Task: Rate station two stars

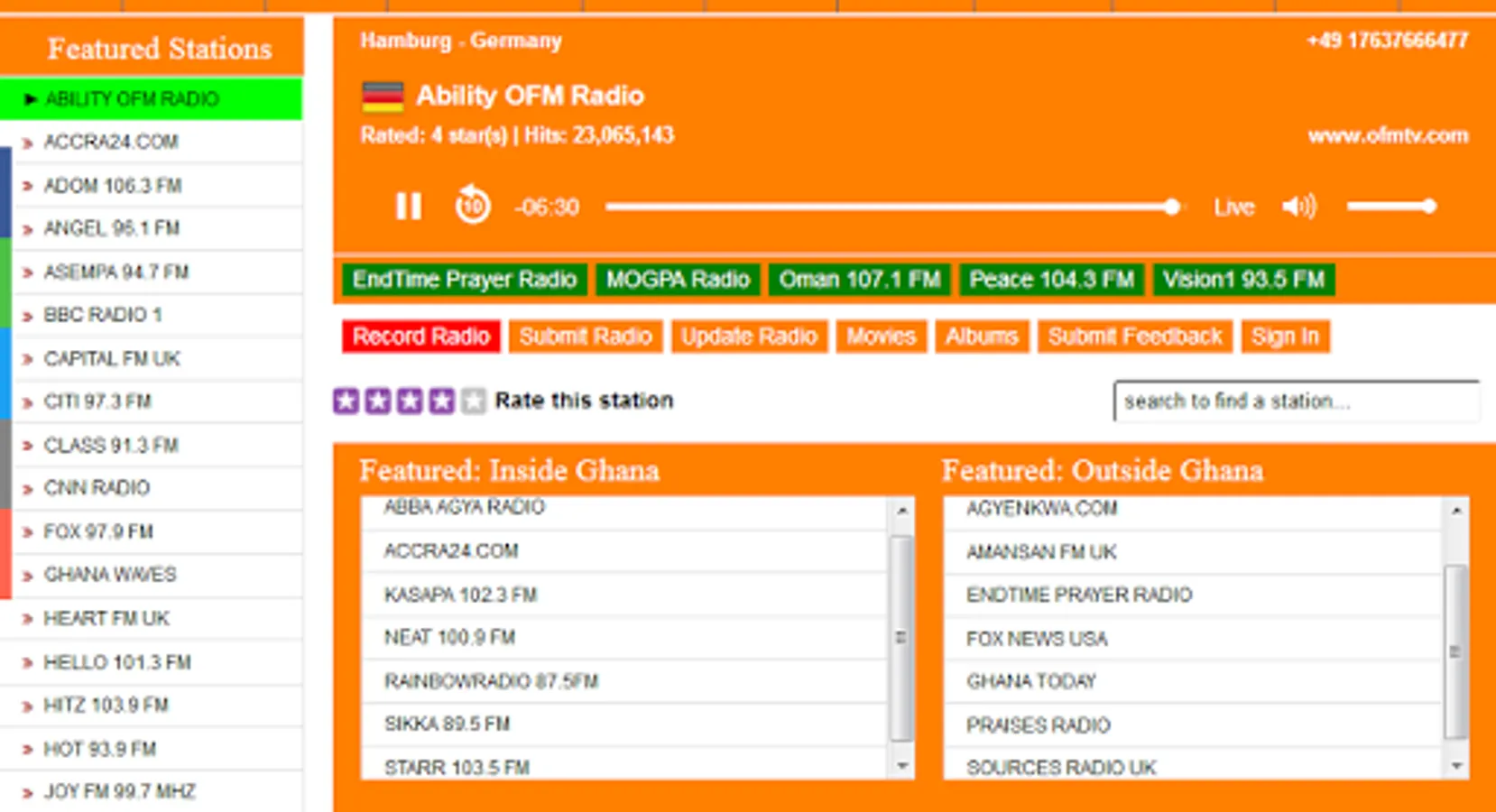Action: click(x=378, y=401)
